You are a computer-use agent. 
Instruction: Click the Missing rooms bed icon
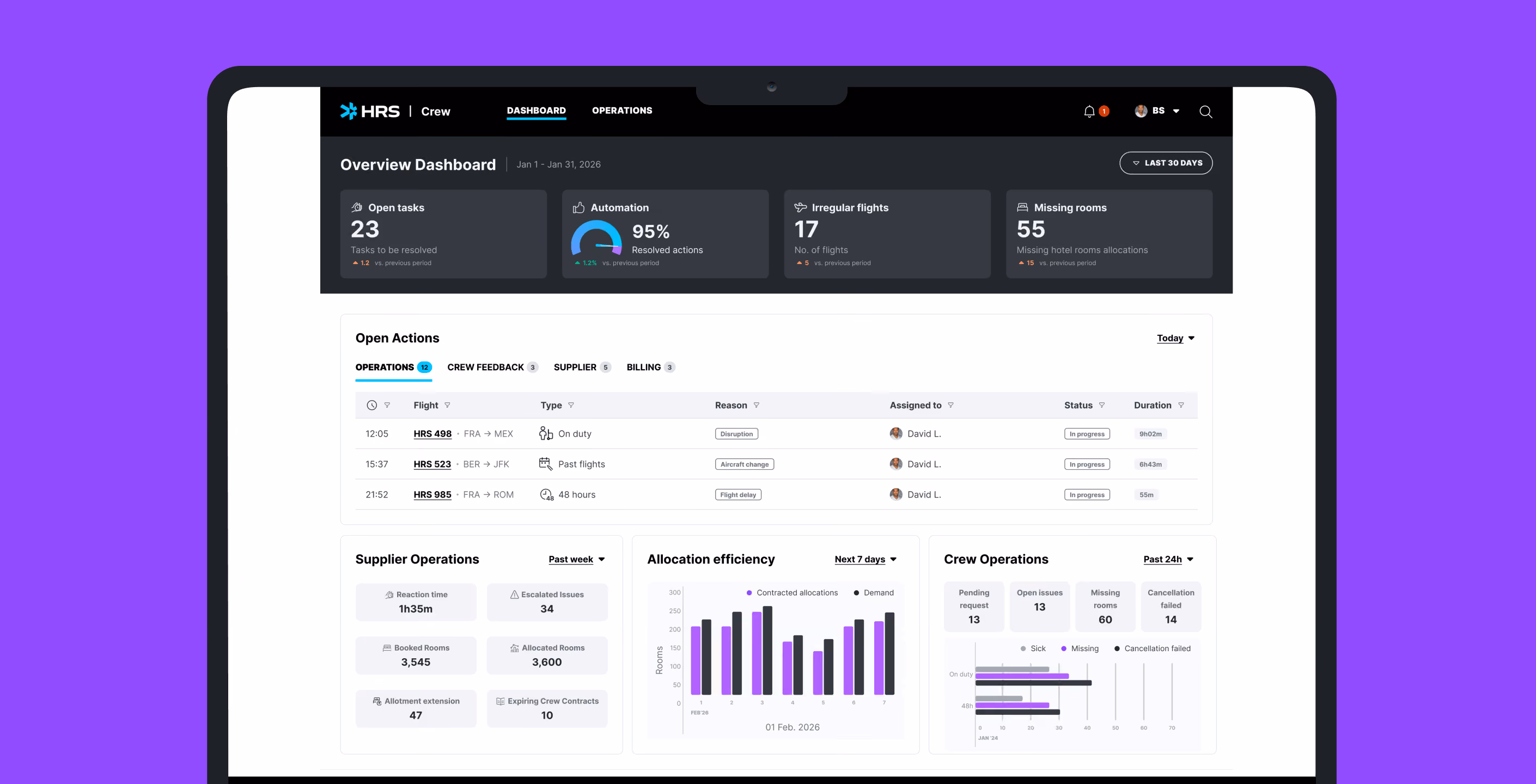[x=1022, y=207]
